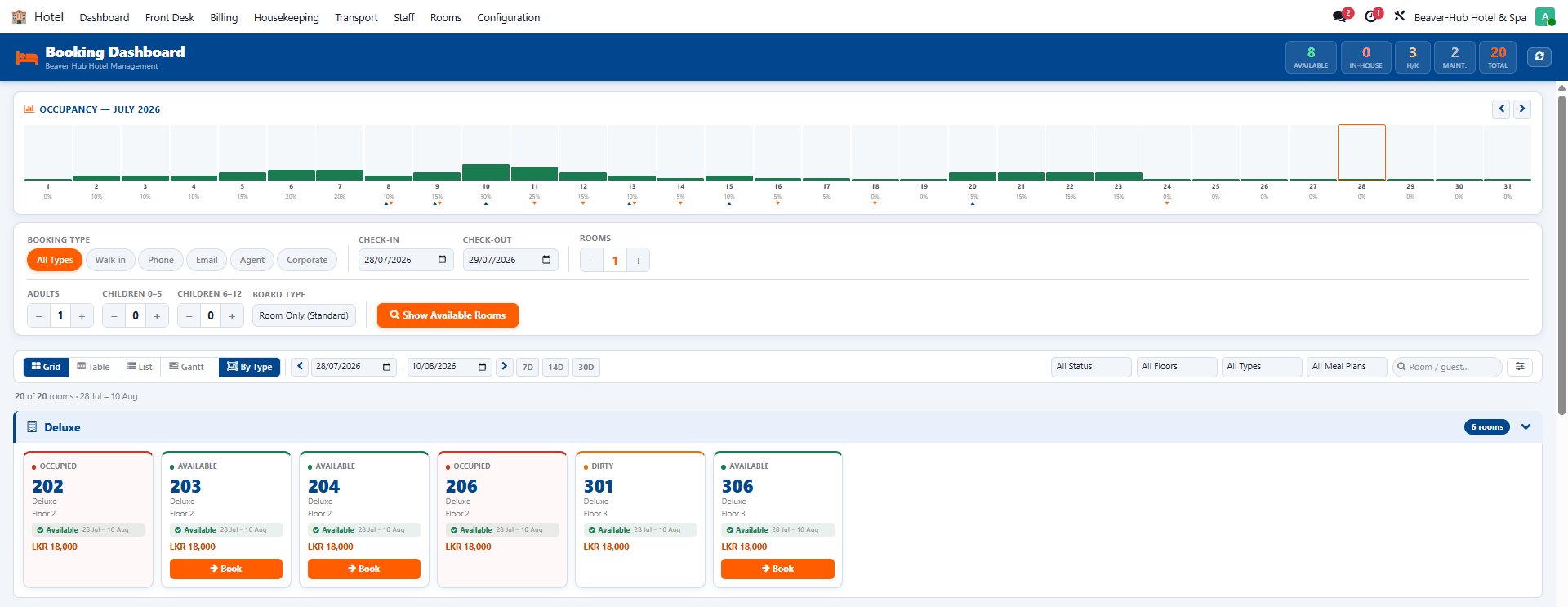Shift date range backward arrow
The width and height of the screenshot is (1568, 607).
tap(300, 367)
